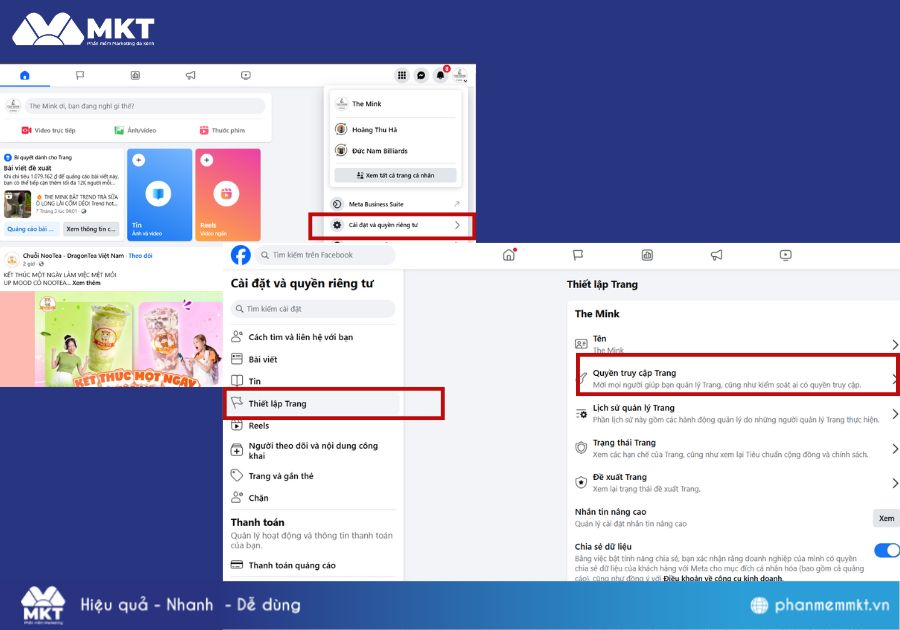Click the Tìm kiếm cài đặt search field
Viewport: 900px width, 630px height.
click(x=313, y=309)
